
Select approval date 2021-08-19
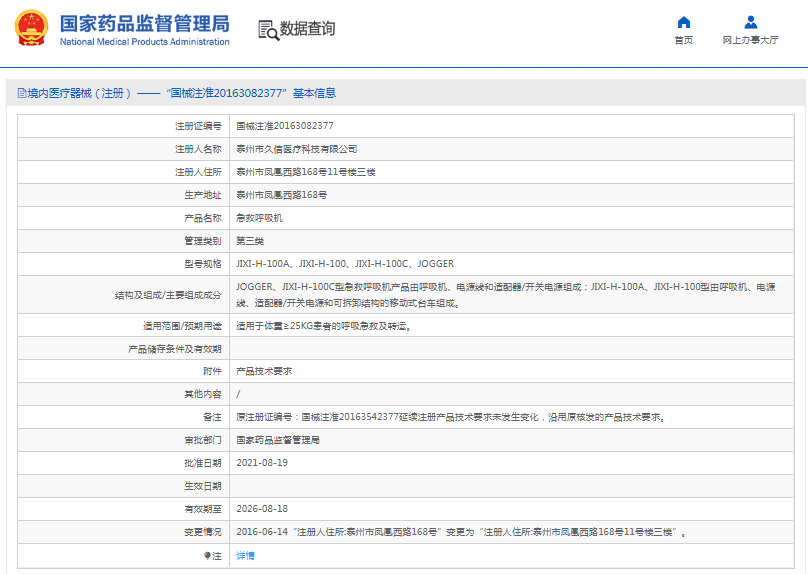tap(262, 463)
